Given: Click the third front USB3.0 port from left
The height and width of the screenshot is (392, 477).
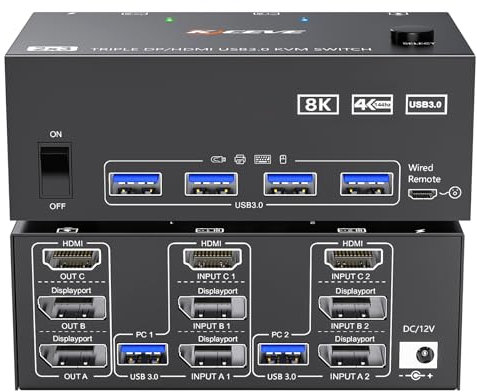Looking at the screenshot, I should click(x=290, y=184).
